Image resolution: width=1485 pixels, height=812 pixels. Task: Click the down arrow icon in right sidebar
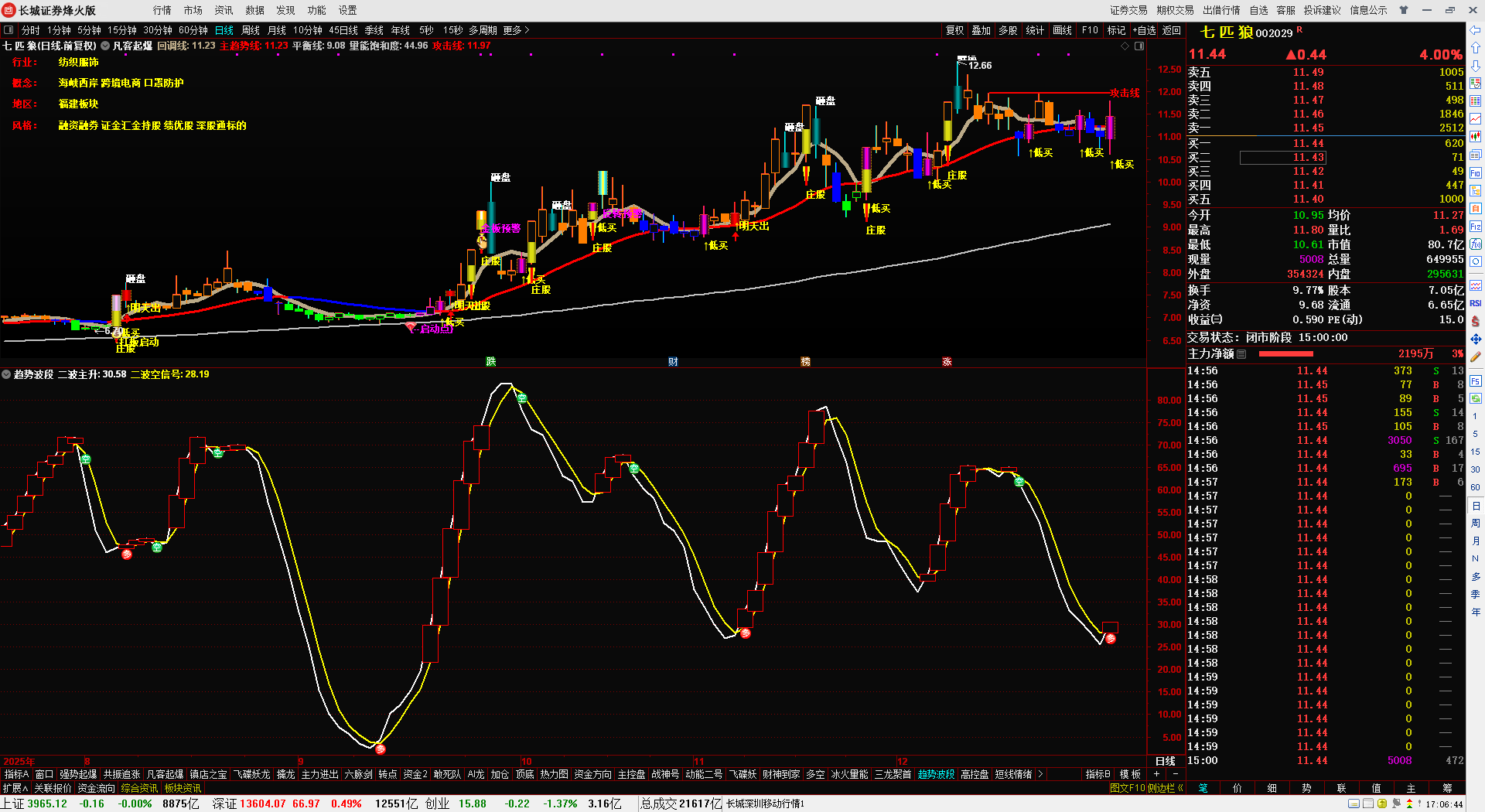(x=1476, y=66)
